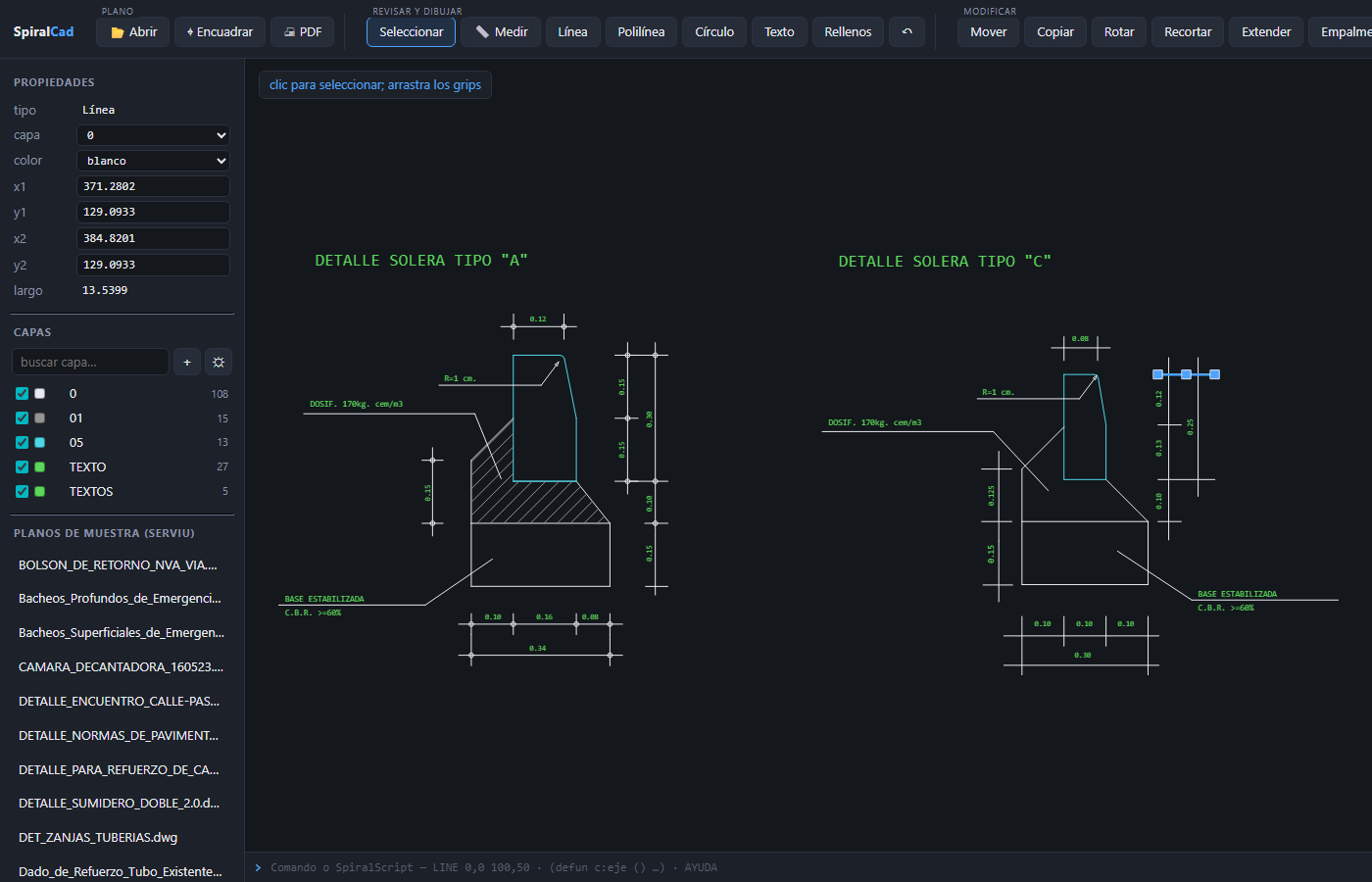Click gray color swatch of layer 01
This screenshot has height=882, width=1372.
[x=40, y=418]
